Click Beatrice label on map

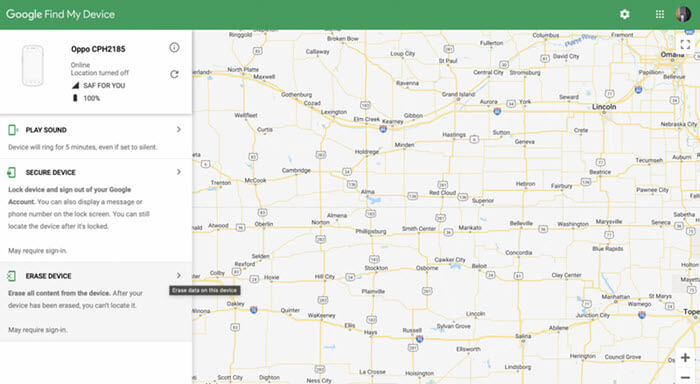click(600, 172)
